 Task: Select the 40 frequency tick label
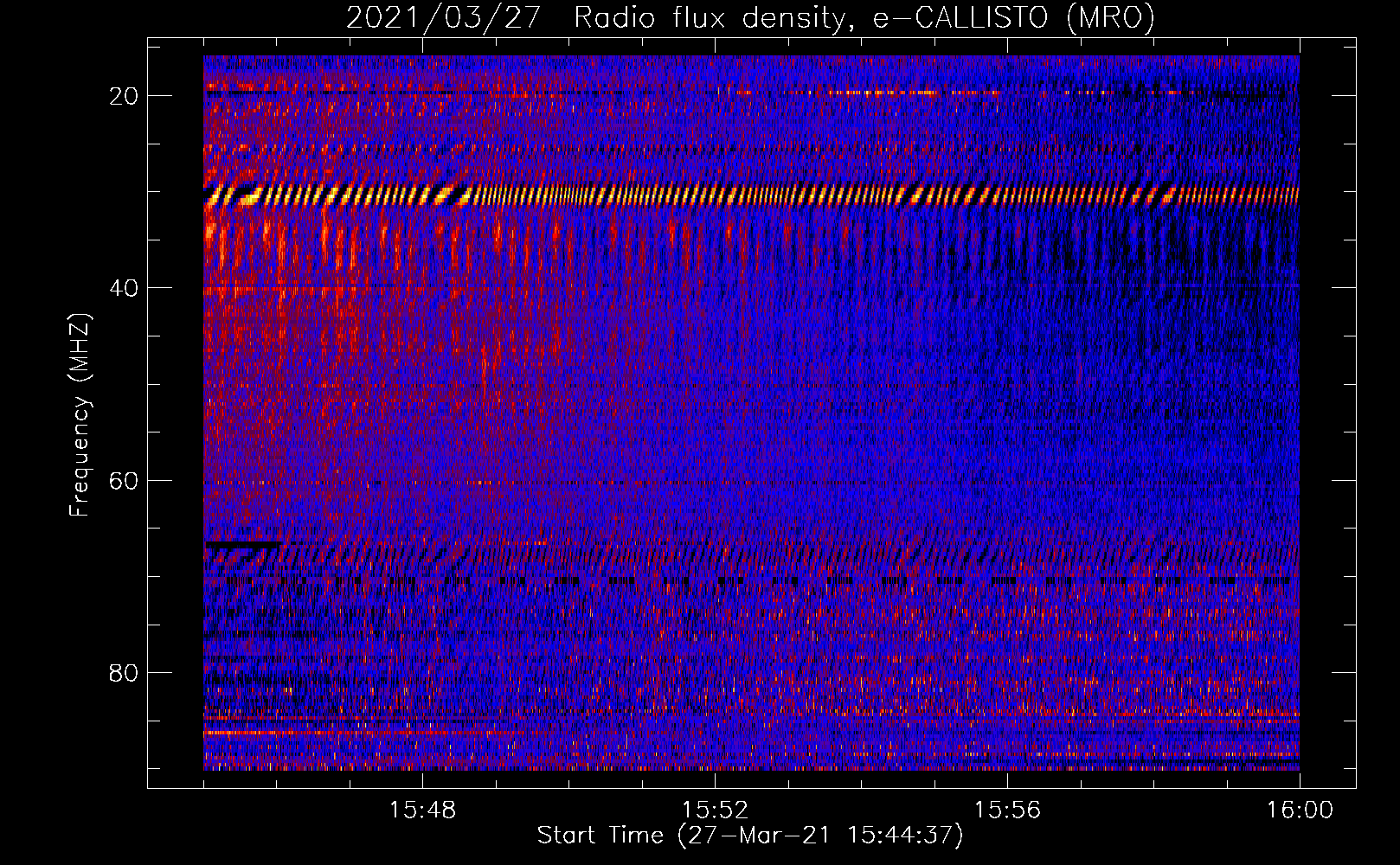[124, 287]
